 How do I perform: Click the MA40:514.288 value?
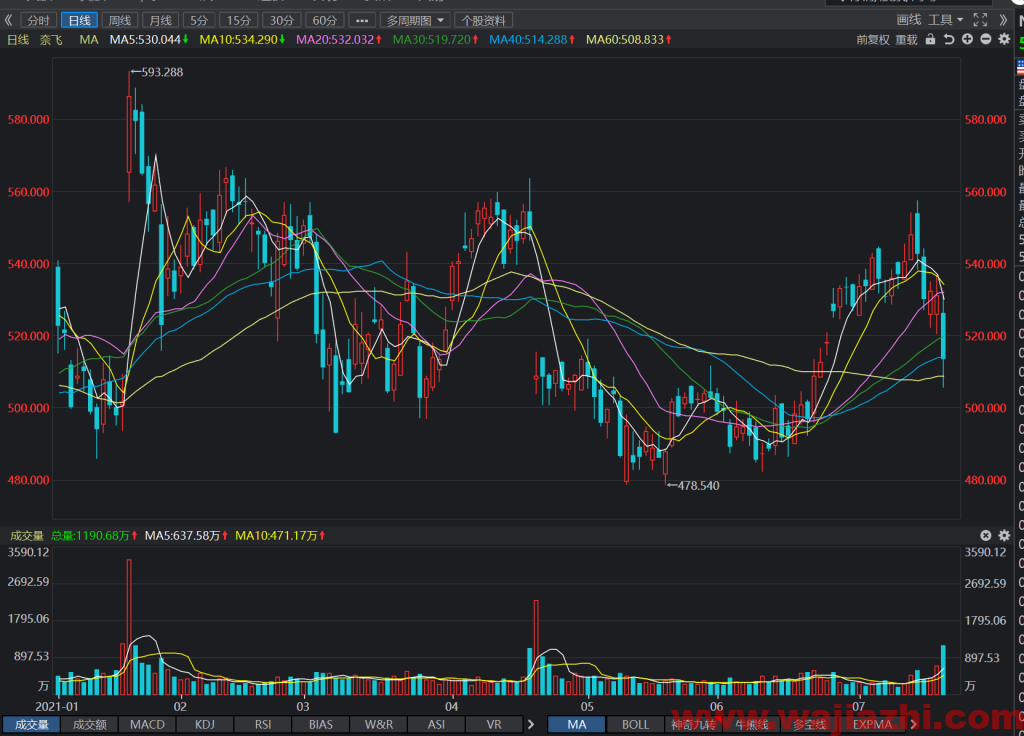tap(532, 40)
